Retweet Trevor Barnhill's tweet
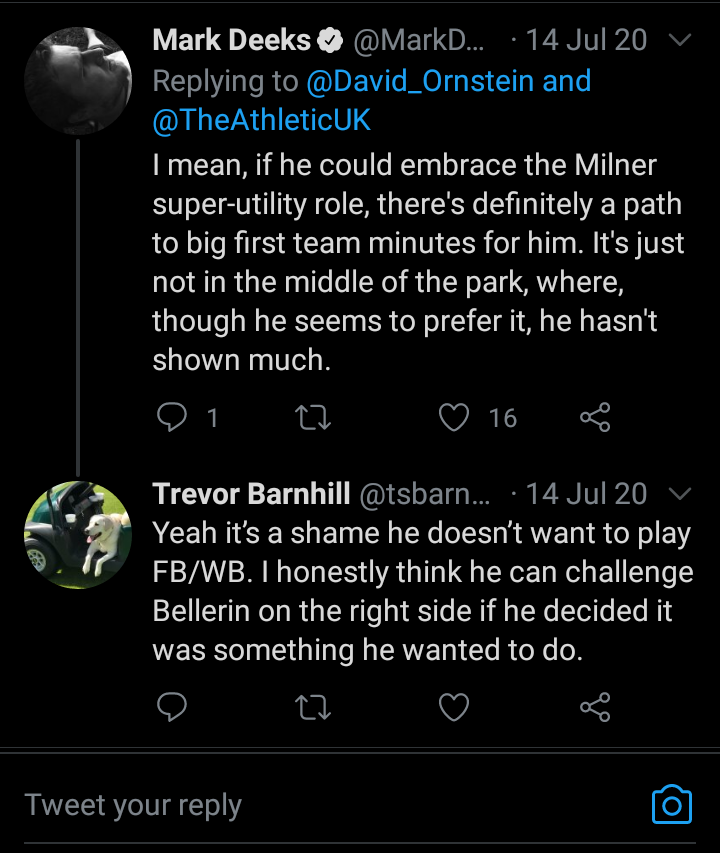Viewport: 720px width, 853px height. 313,708
